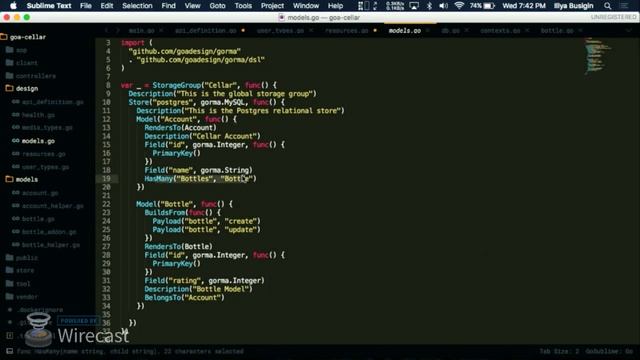Open the Tools menu
This screenshot has width=640, height=360.
pyautogui.click(x=243, y=6)
